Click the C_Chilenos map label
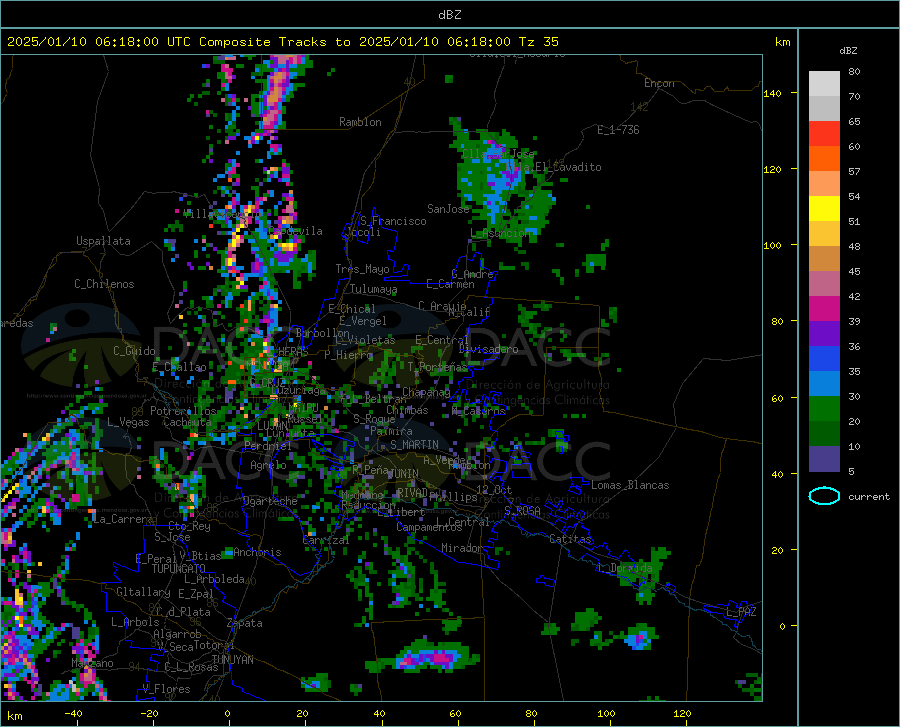The width and height of the screenshot is (900, 727). pos(104,284)
